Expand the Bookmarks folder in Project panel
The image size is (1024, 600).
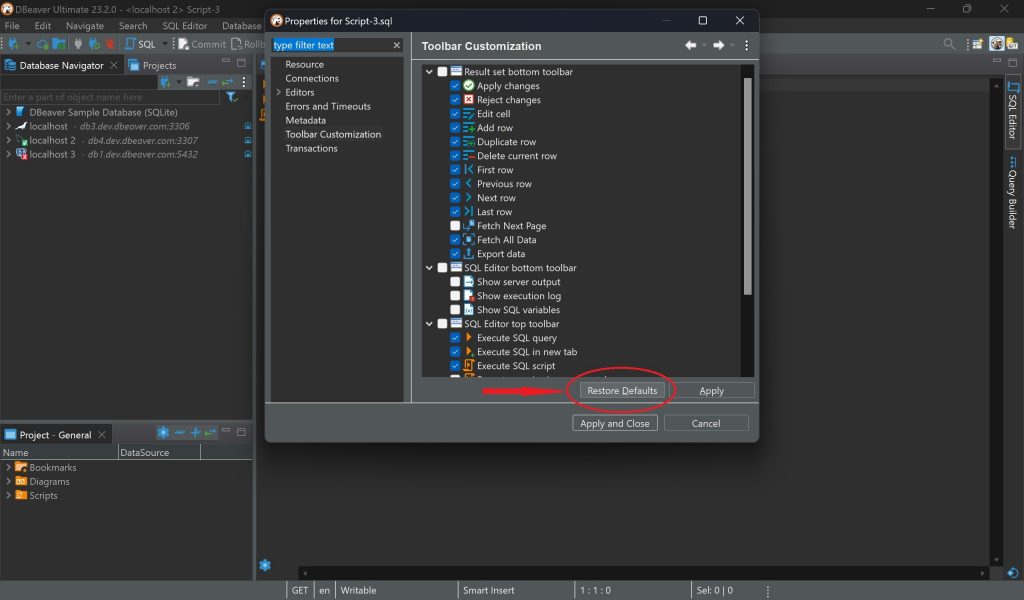(x=8, y=467)
